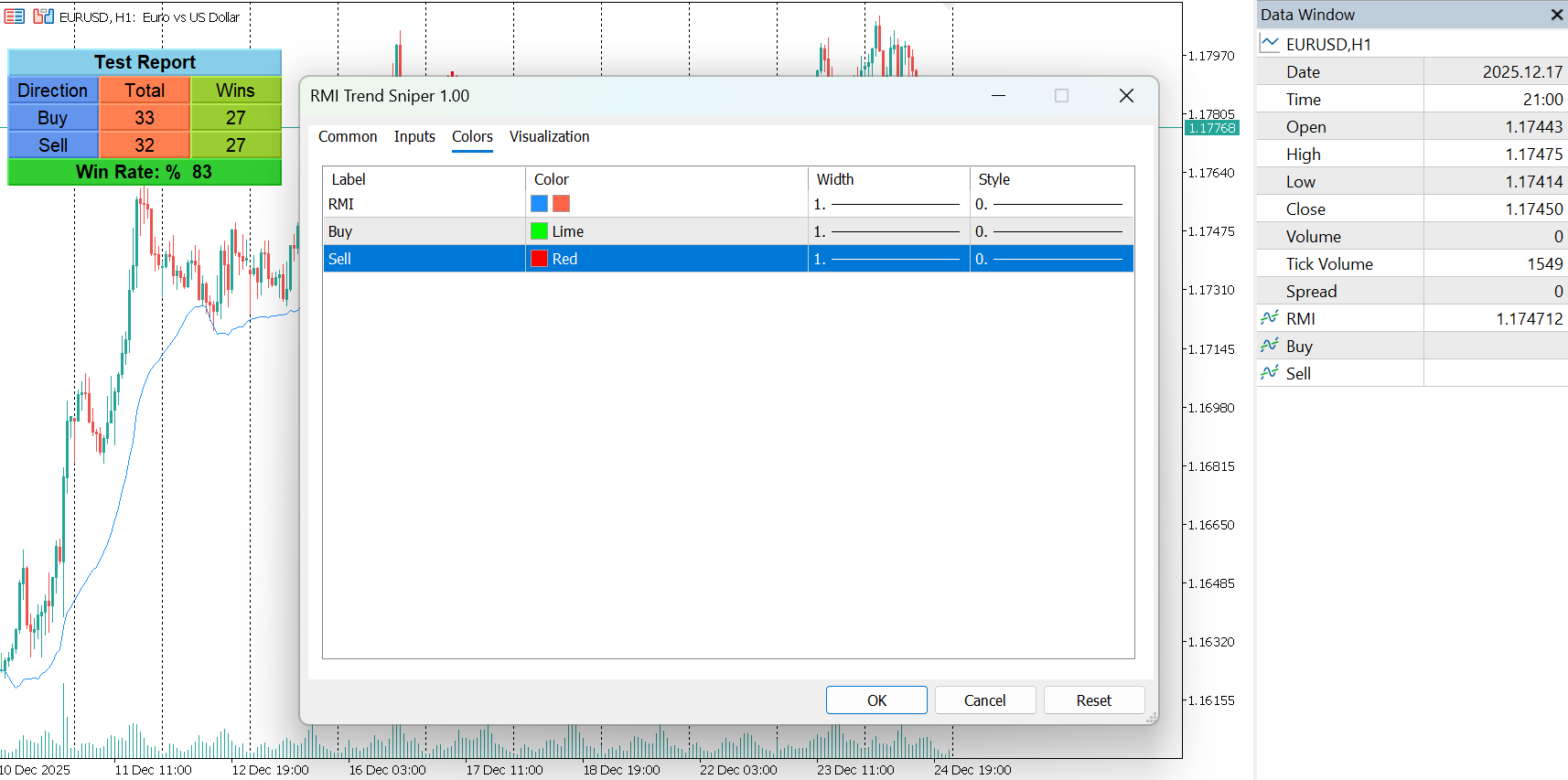Switch to the Common tab
The width and height of the screenshot is (1568, 780).
click(x=348, y=136)
